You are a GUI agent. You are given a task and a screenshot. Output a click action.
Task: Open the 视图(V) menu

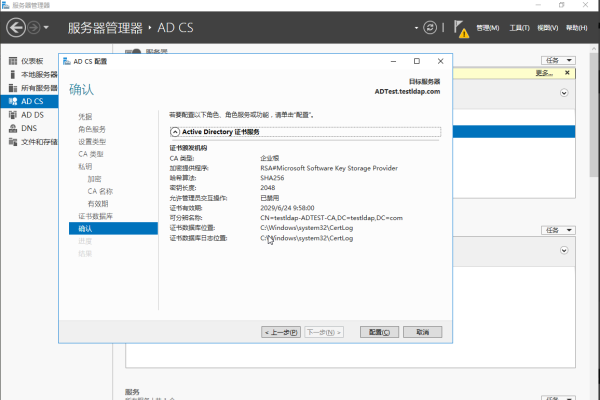coord(549,29)
